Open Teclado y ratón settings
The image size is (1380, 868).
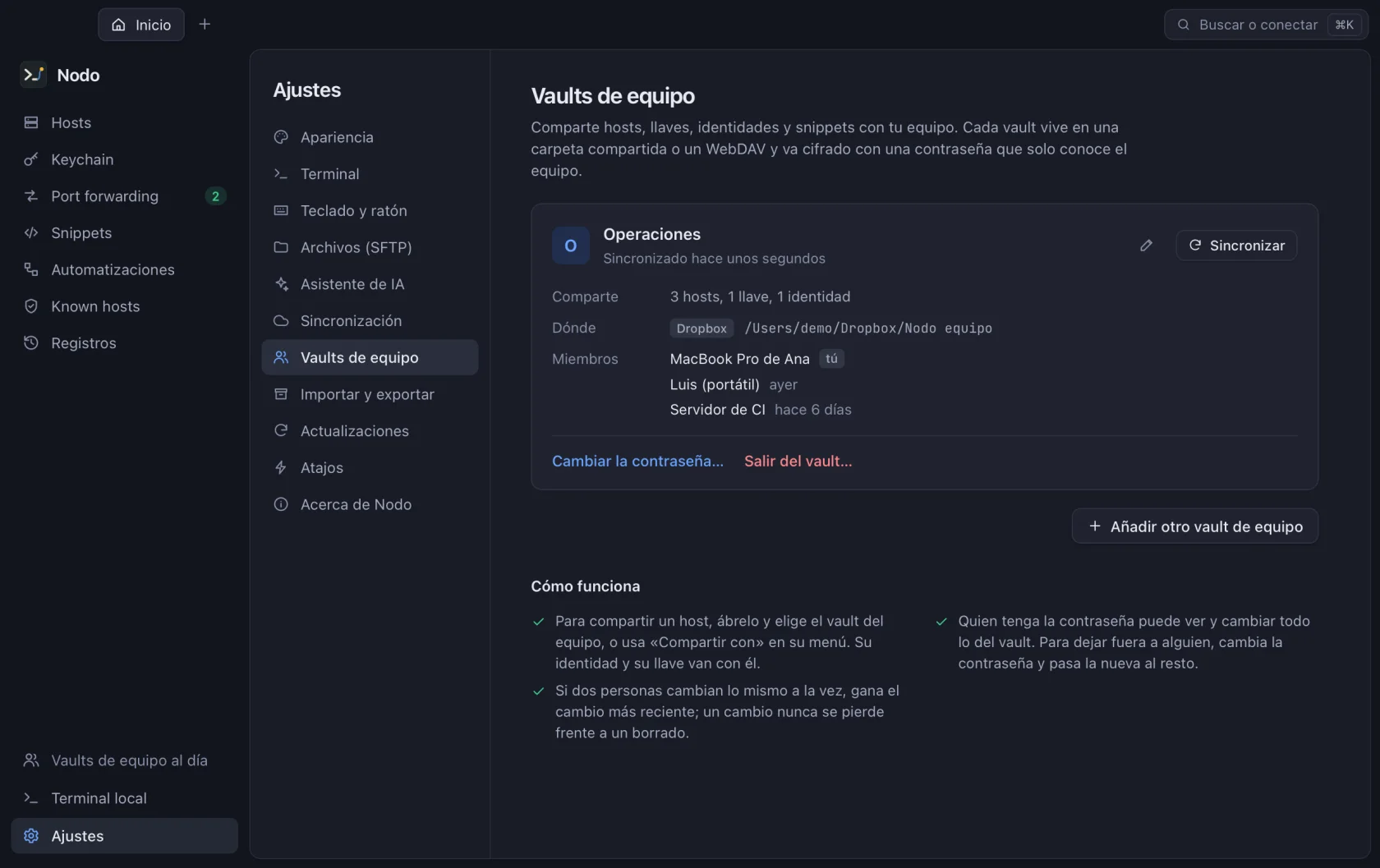370,211
